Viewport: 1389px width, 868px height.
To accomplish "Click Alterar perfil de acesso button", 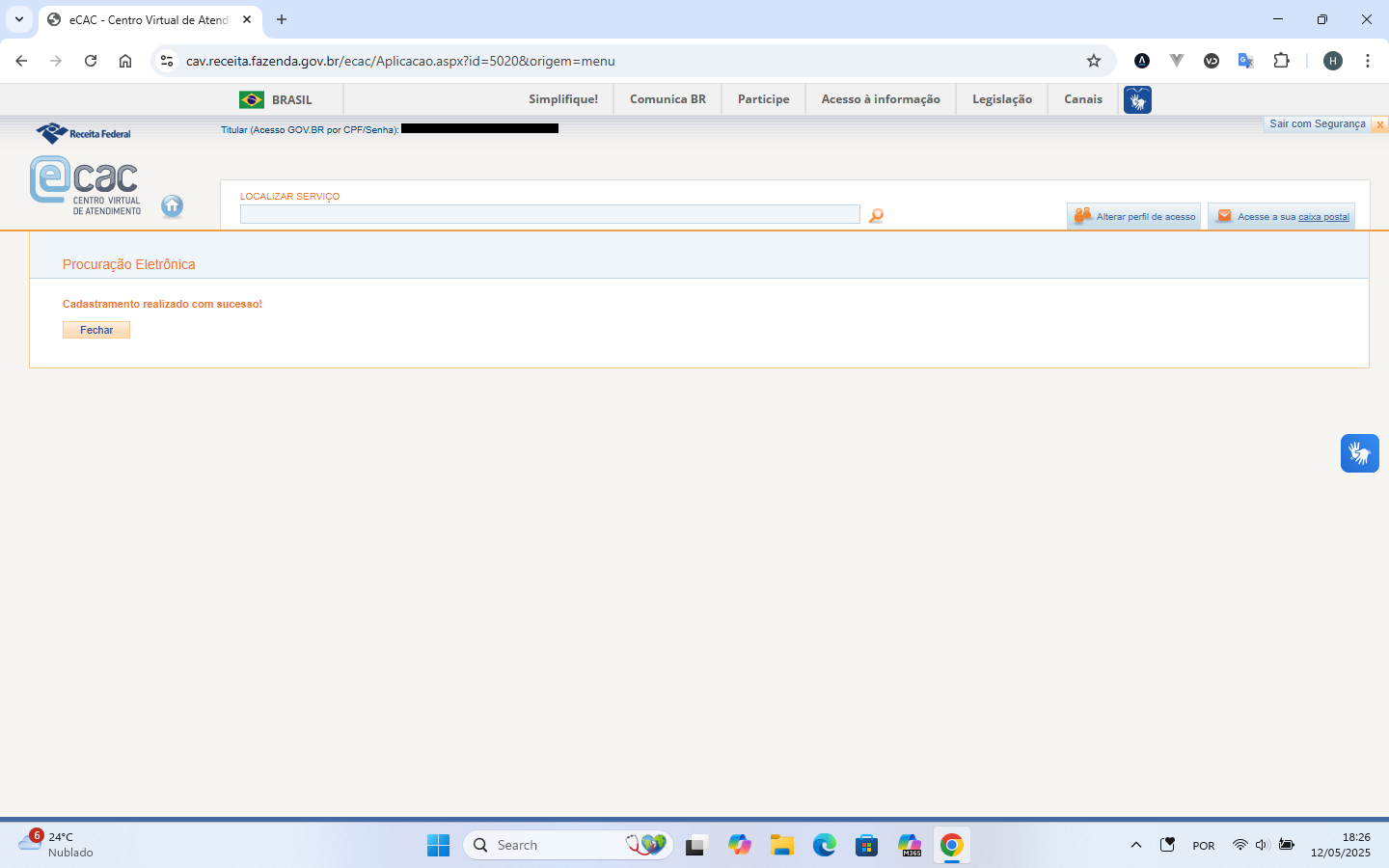I will click(x=1134, y=217).
